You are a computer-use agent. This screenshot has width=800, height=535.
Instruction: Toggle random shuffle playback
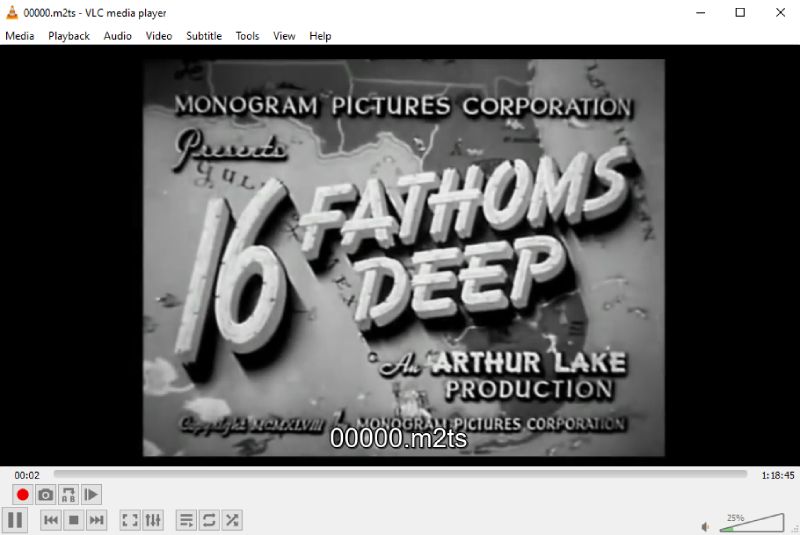pyautogui.click(x=232, y=520)
